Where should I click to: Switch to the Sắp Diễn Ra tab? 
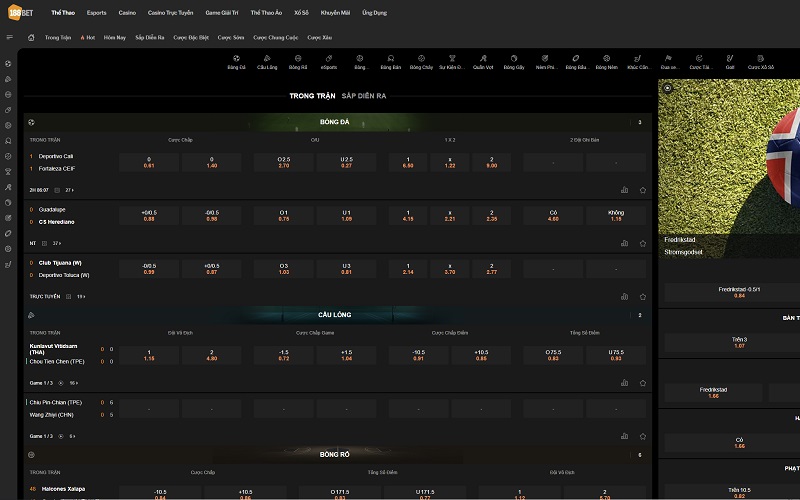(364, 95)
